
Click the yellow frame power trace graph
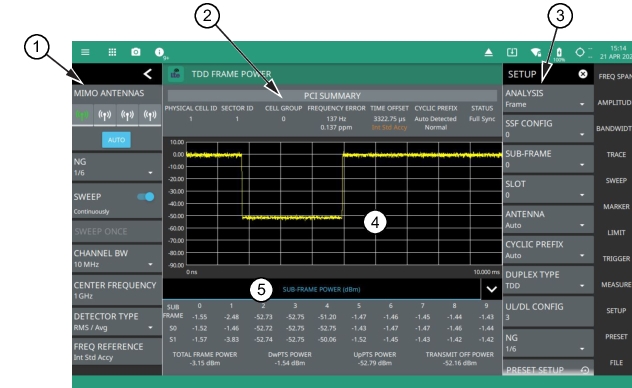click(x=344, y=203)
